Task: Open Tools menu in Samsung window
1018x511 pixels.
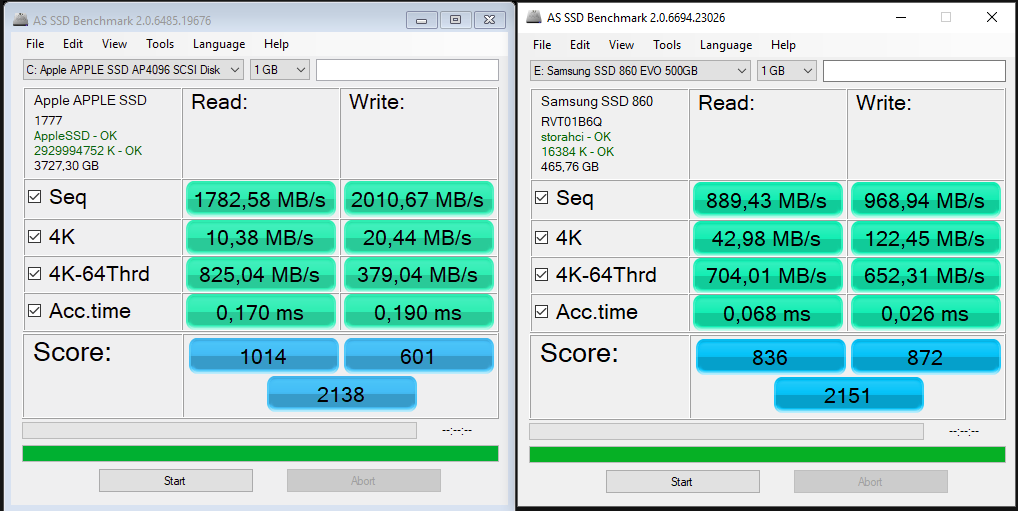Action: pyautogui.click(x=667, y=45)
